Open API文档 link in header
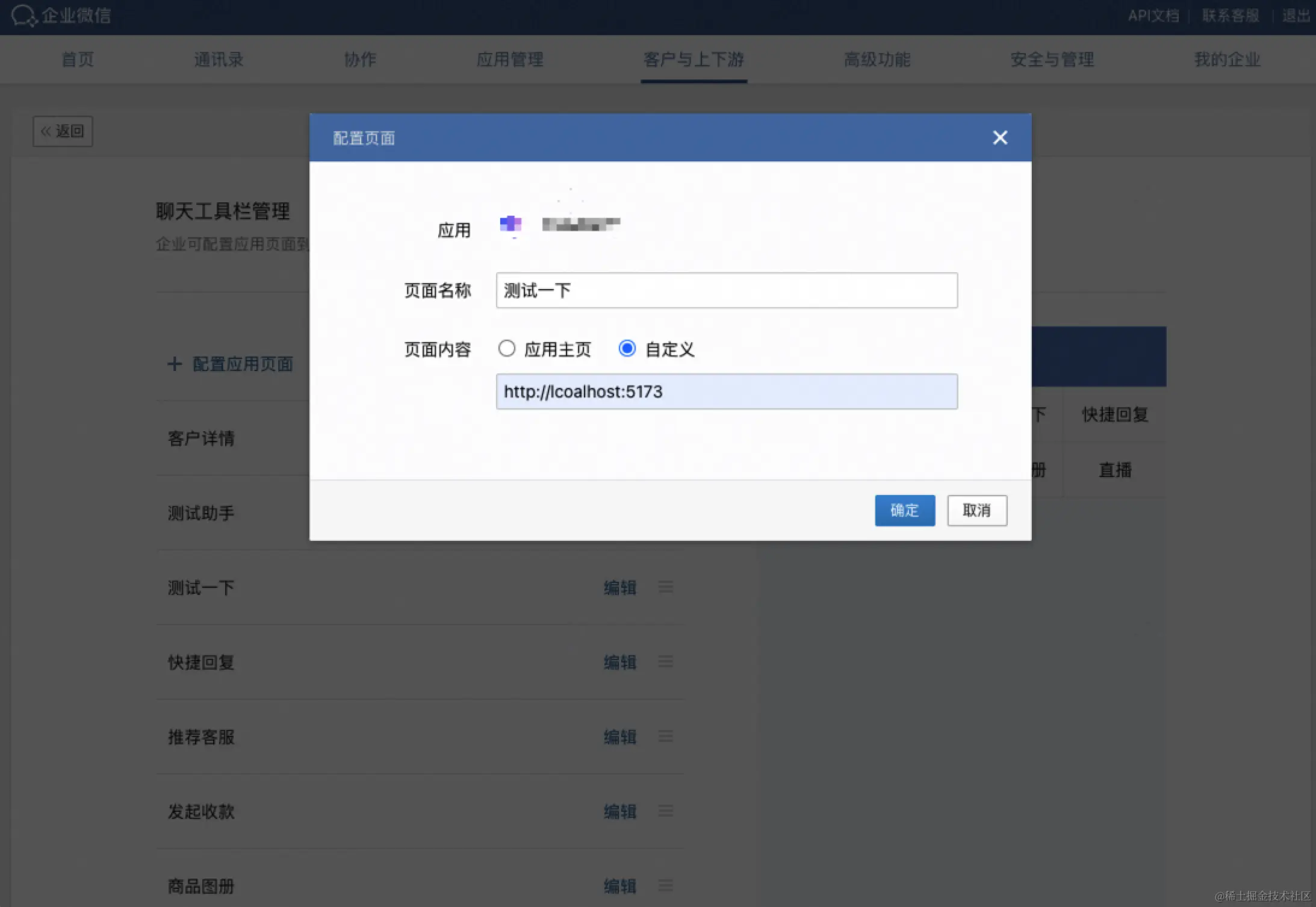1316x907 pixels. 1153,16
